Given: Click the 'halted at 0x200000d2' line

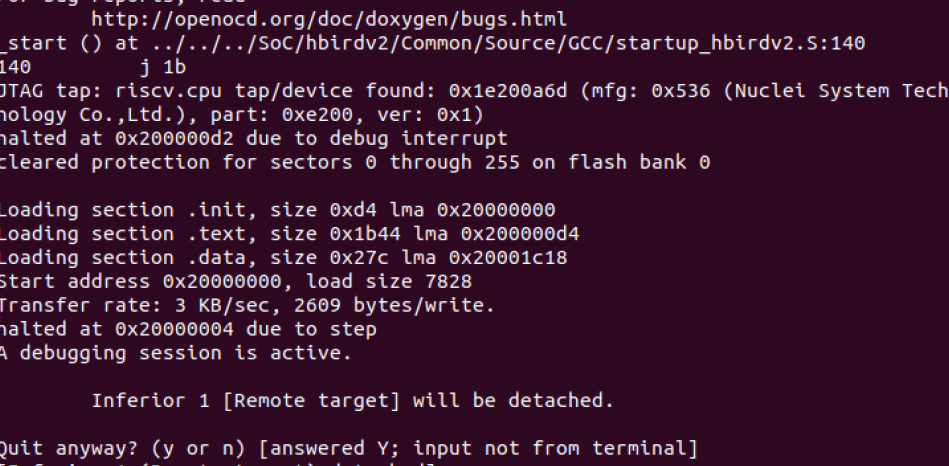Looking at the screenshot, I should [254, 139].
